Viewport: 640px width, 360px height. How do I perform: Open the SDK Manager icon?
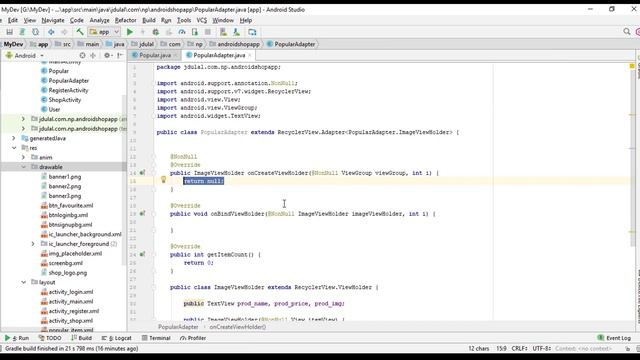(x=236, y=32)
